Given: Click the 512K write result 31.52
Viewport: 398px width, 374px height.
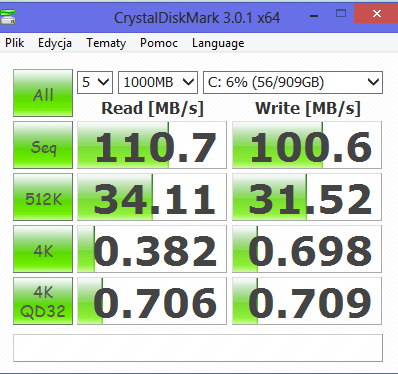Looking at the screenshot, I should pyautogui.click(x=307, y=197).
